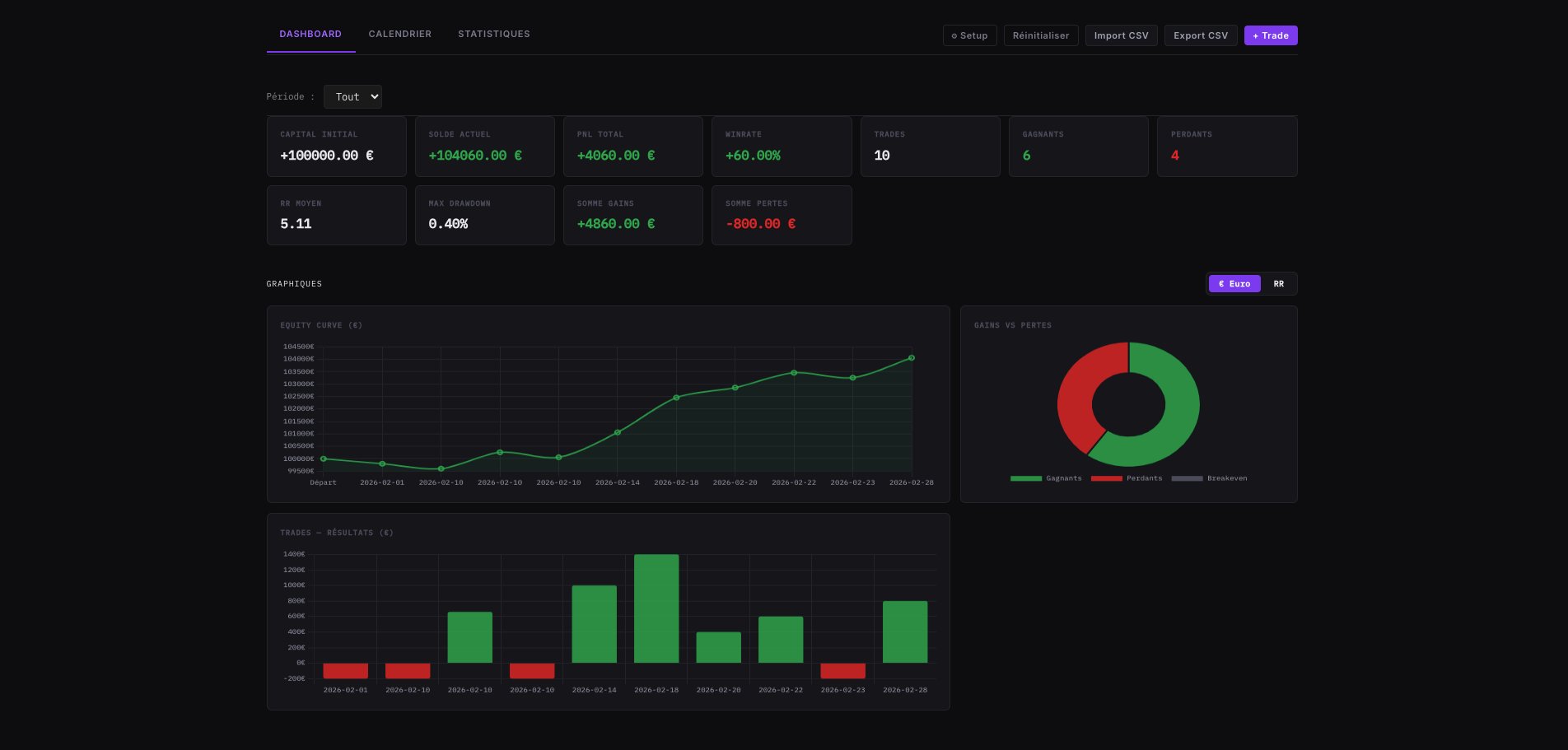Switch chart units to RR
1568x750 pixels.
(x=1278, y=284)
